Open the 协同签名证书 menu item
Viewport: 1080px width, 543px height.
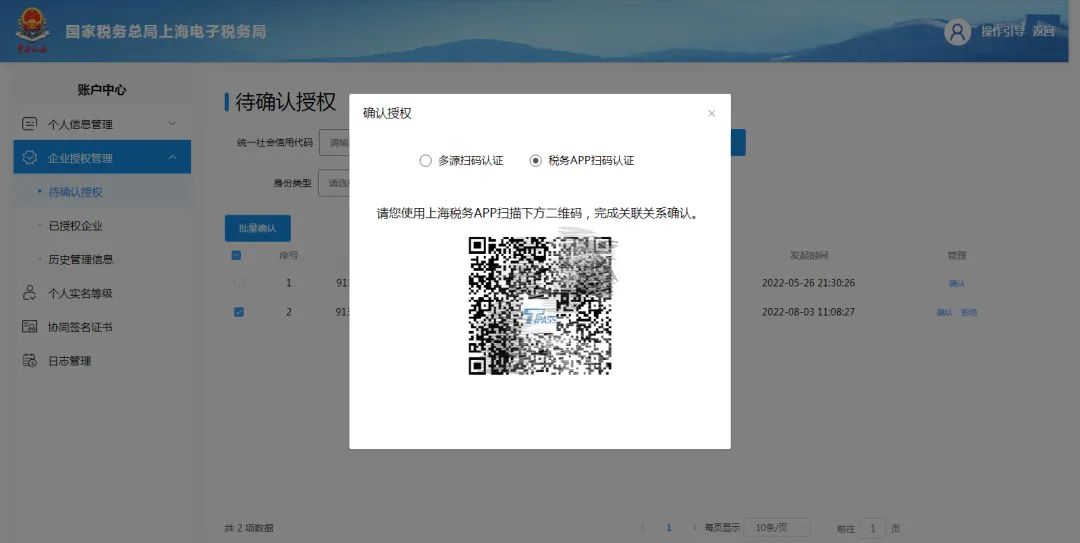click(80, 327)
